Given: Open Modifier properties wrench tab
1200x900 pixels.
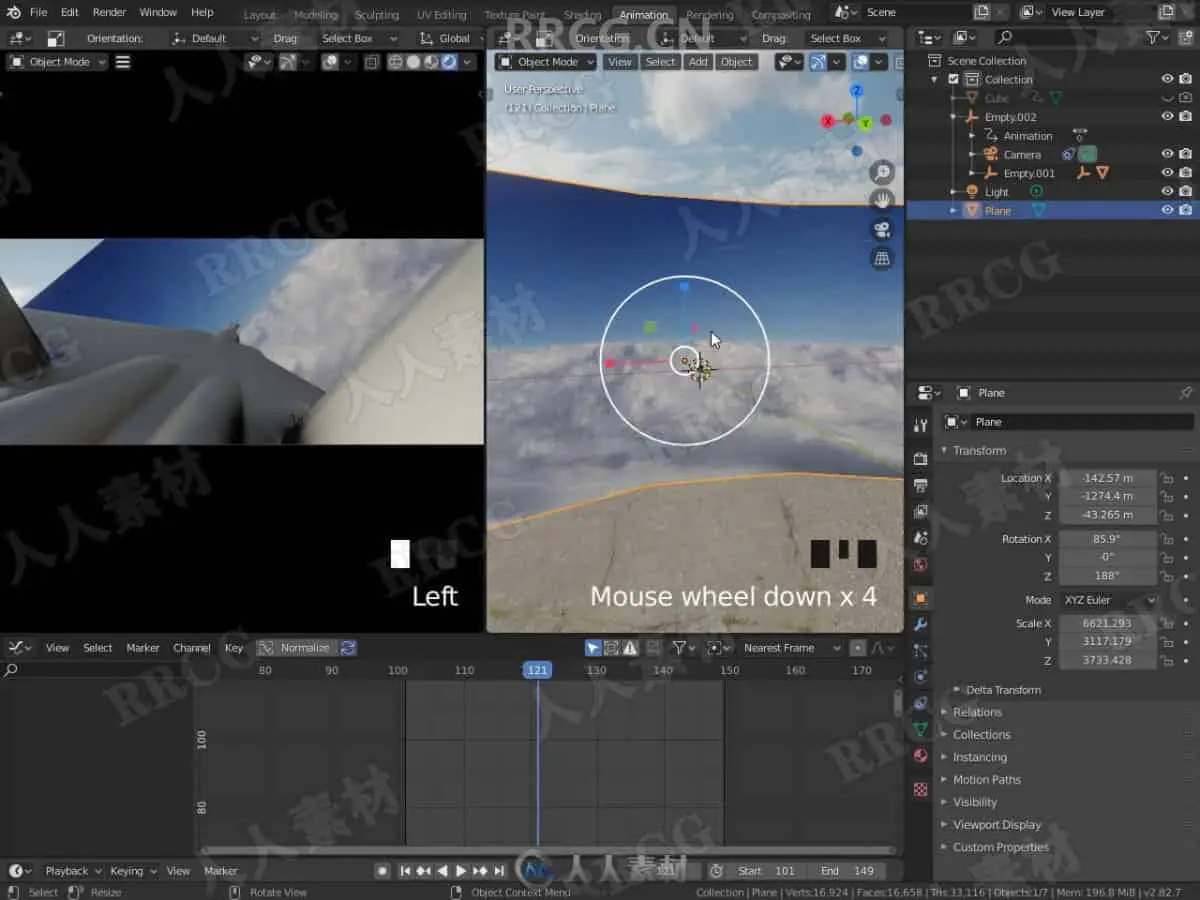Looking at the screenshot, I should tap(921, 624).
